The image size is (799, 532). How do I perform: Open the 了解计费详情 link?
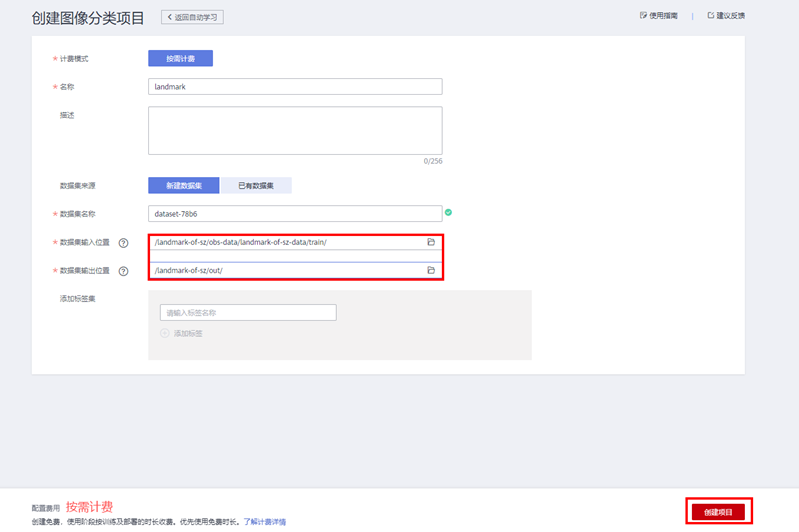264,522
